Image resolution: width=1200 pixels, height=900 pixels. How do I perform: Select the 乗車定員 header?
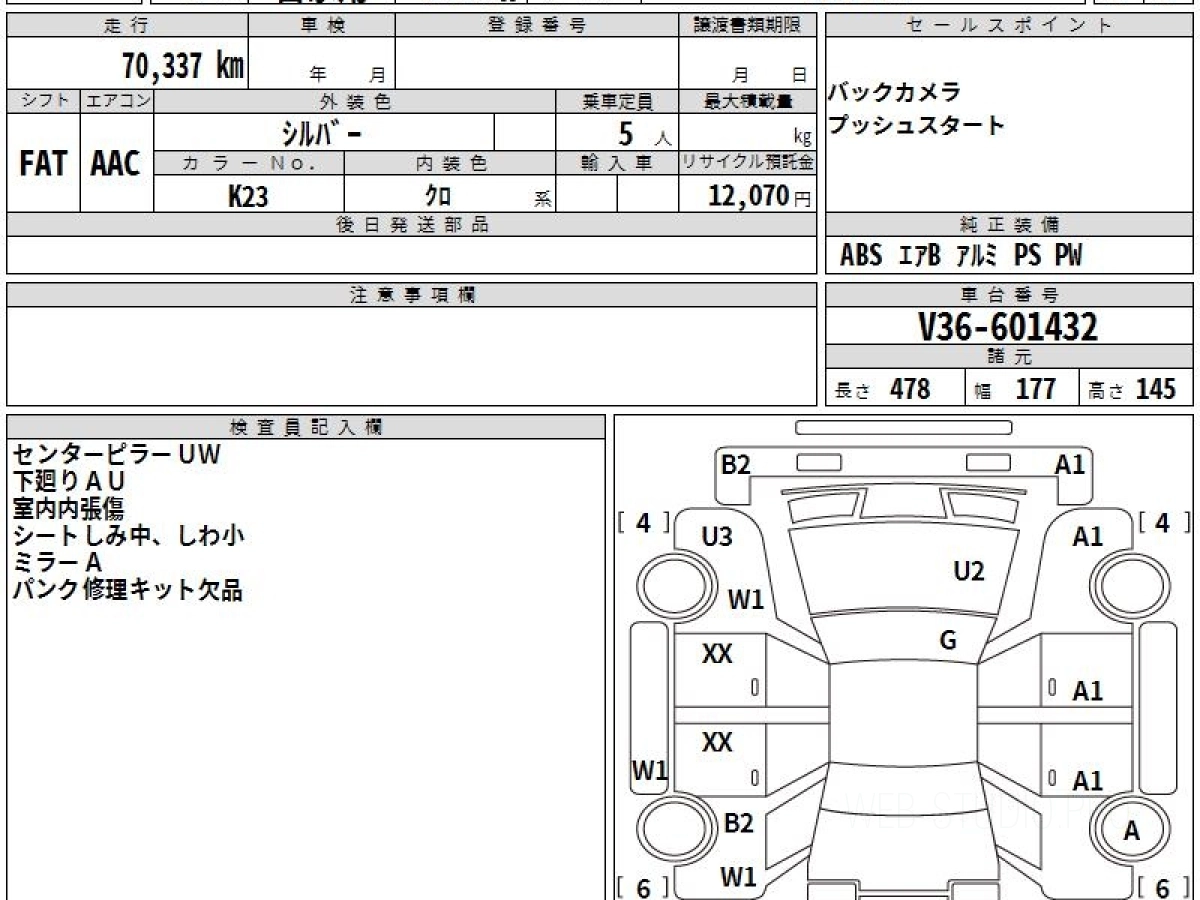[617, 101]
